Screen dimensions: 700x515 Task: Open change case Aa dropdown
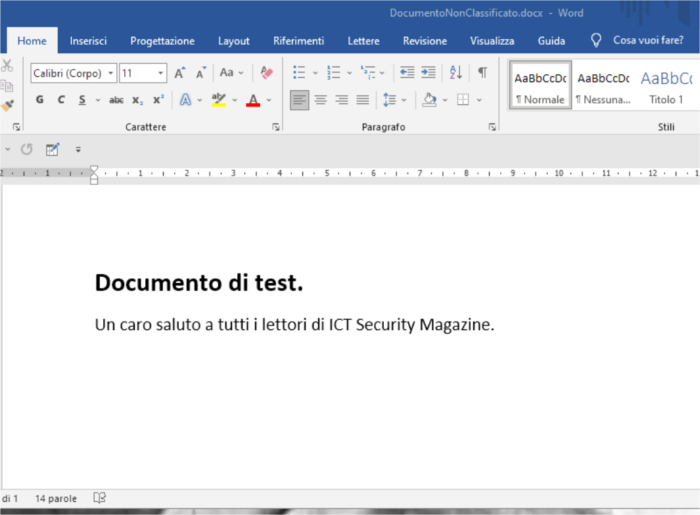[x=232, y=73]
